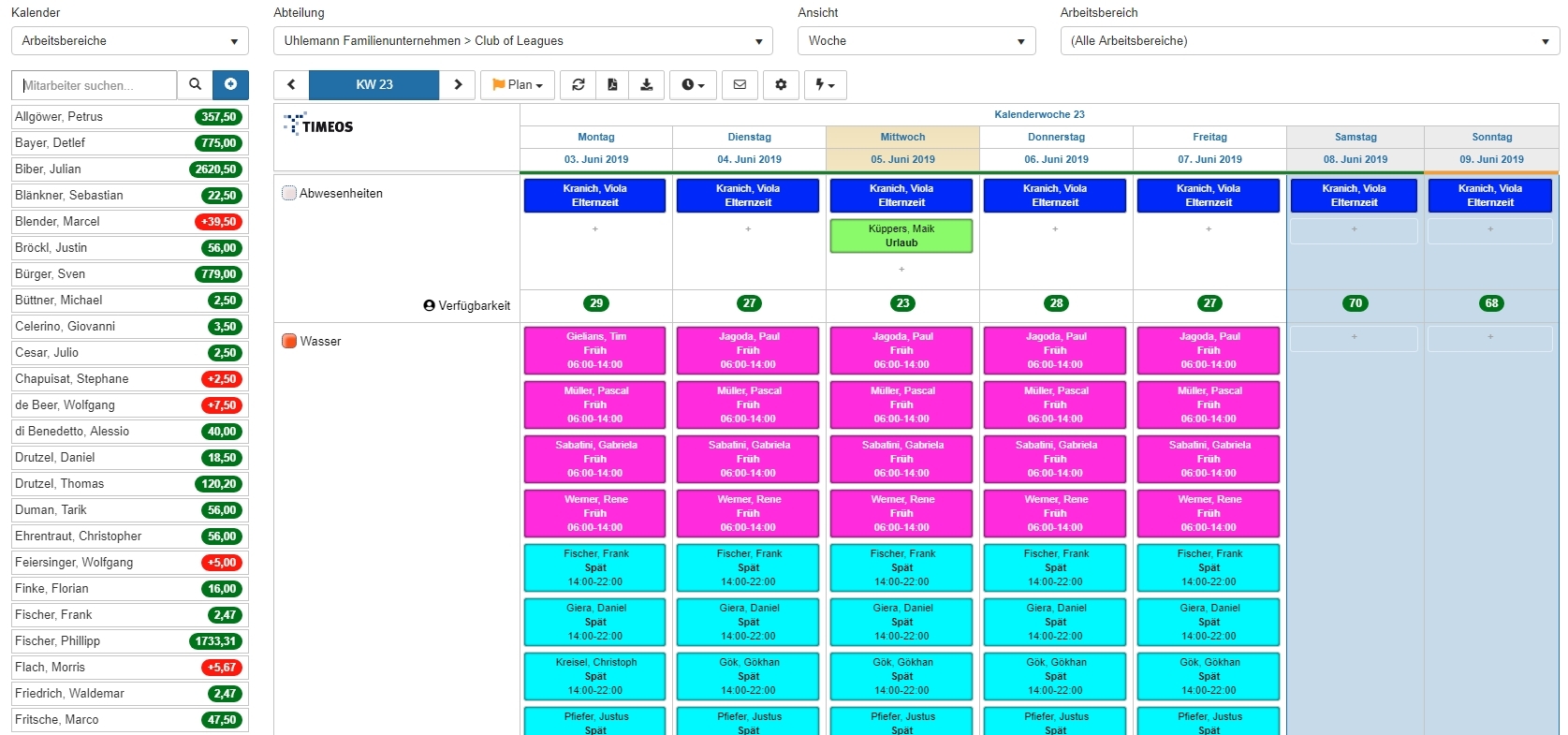Click the Kalenderwoche 23 heading
The width and height of the screenshot is (1568, 735).
pyautogui.click(x=1039, y=114)
